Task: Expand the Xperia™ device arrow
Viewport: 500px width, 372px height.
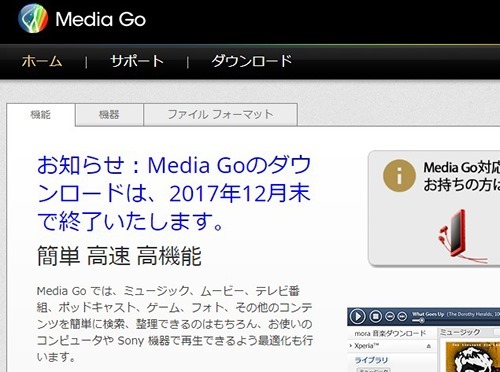Action: coord(351,346)
